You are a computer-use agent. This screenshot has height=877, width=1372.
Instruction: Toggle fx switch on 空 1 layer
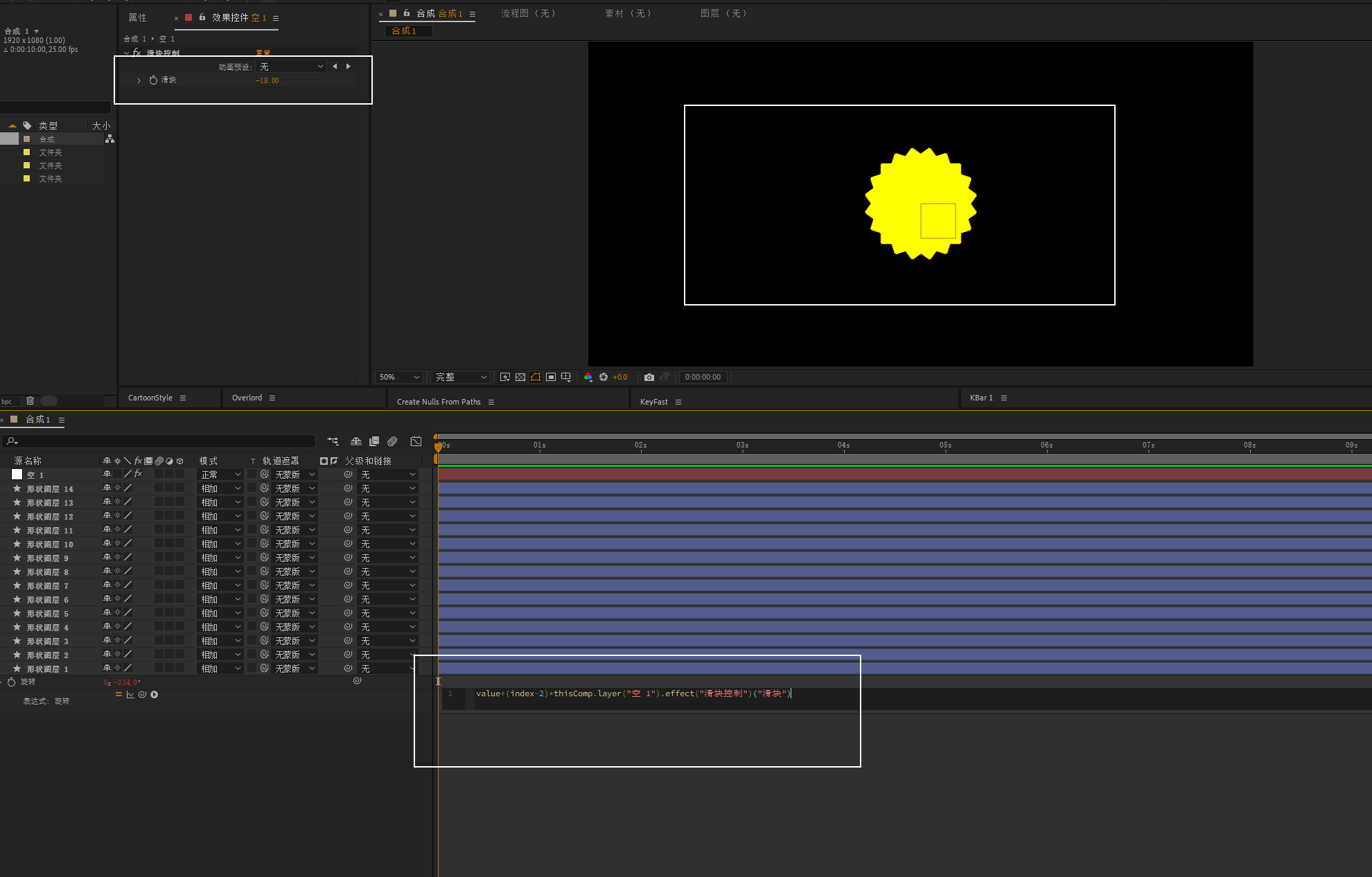point(139,474)
